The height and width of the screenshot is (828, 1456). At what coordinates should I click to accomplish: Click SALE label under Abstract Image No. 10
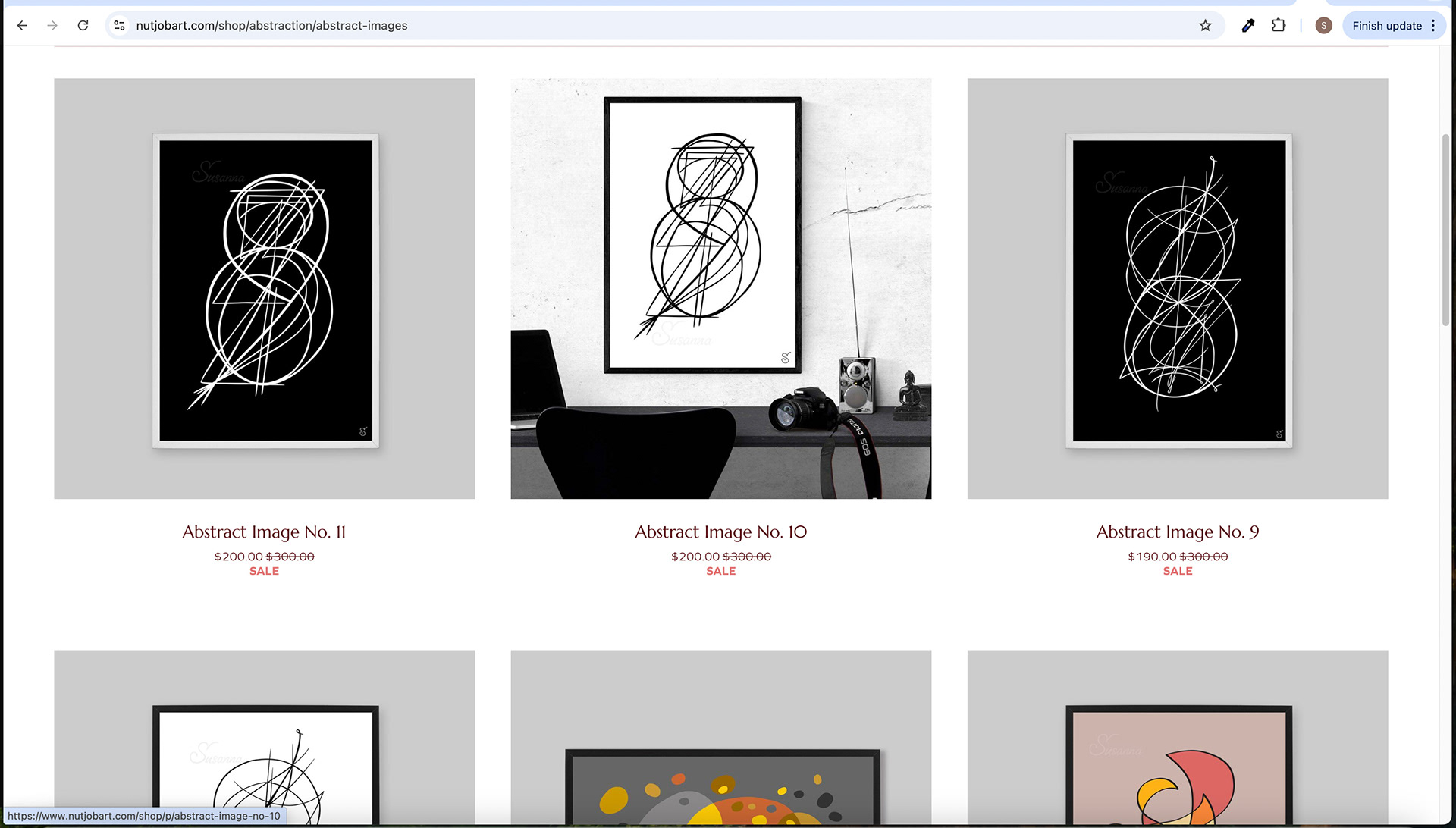click(x=721, y=571)
